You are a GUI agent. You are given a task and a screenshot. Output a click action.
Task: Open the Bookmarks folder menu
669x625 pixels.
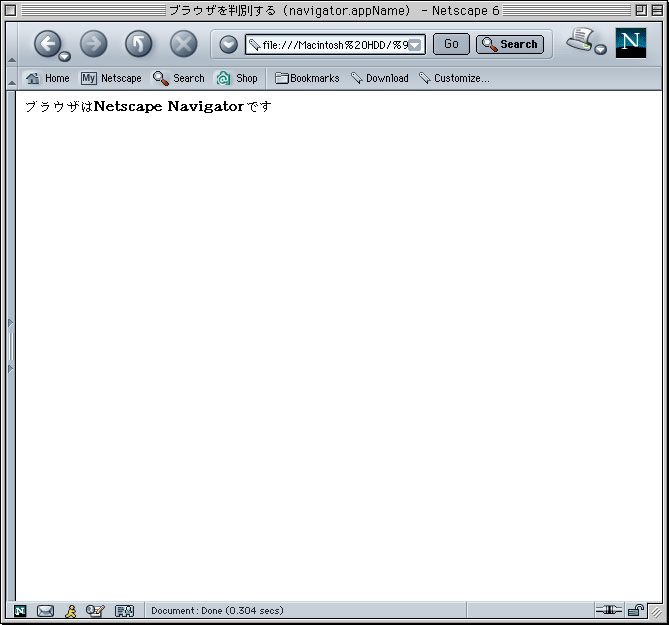pyautogui.click(x=307, y=78)
